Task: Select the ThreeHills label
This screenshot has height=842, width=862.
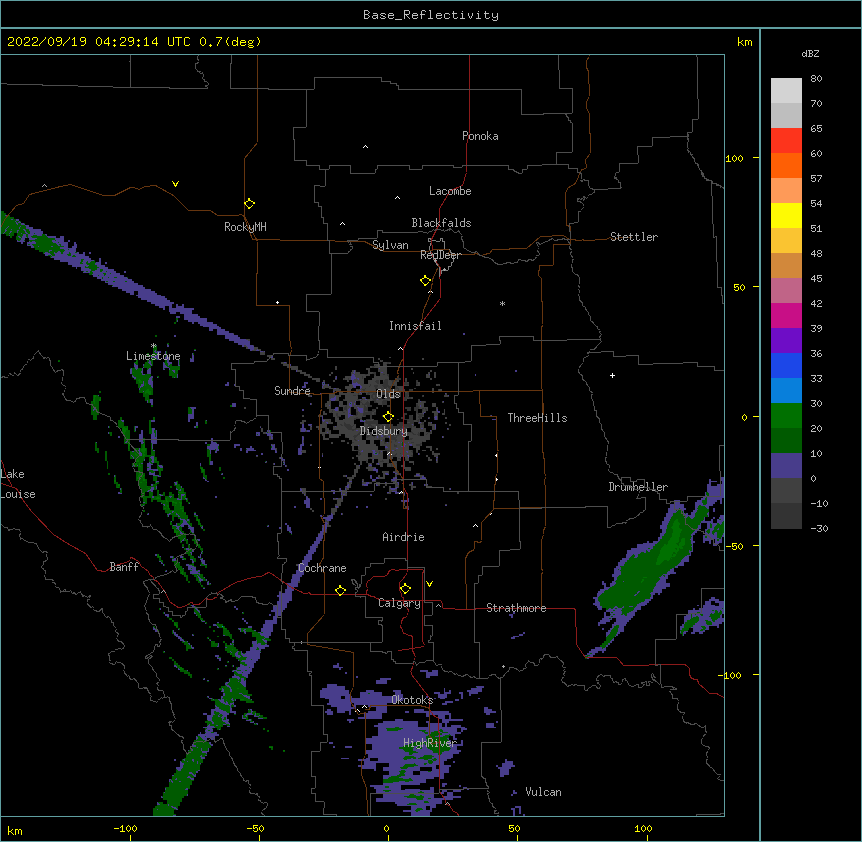Action: [x=537, y=418]
